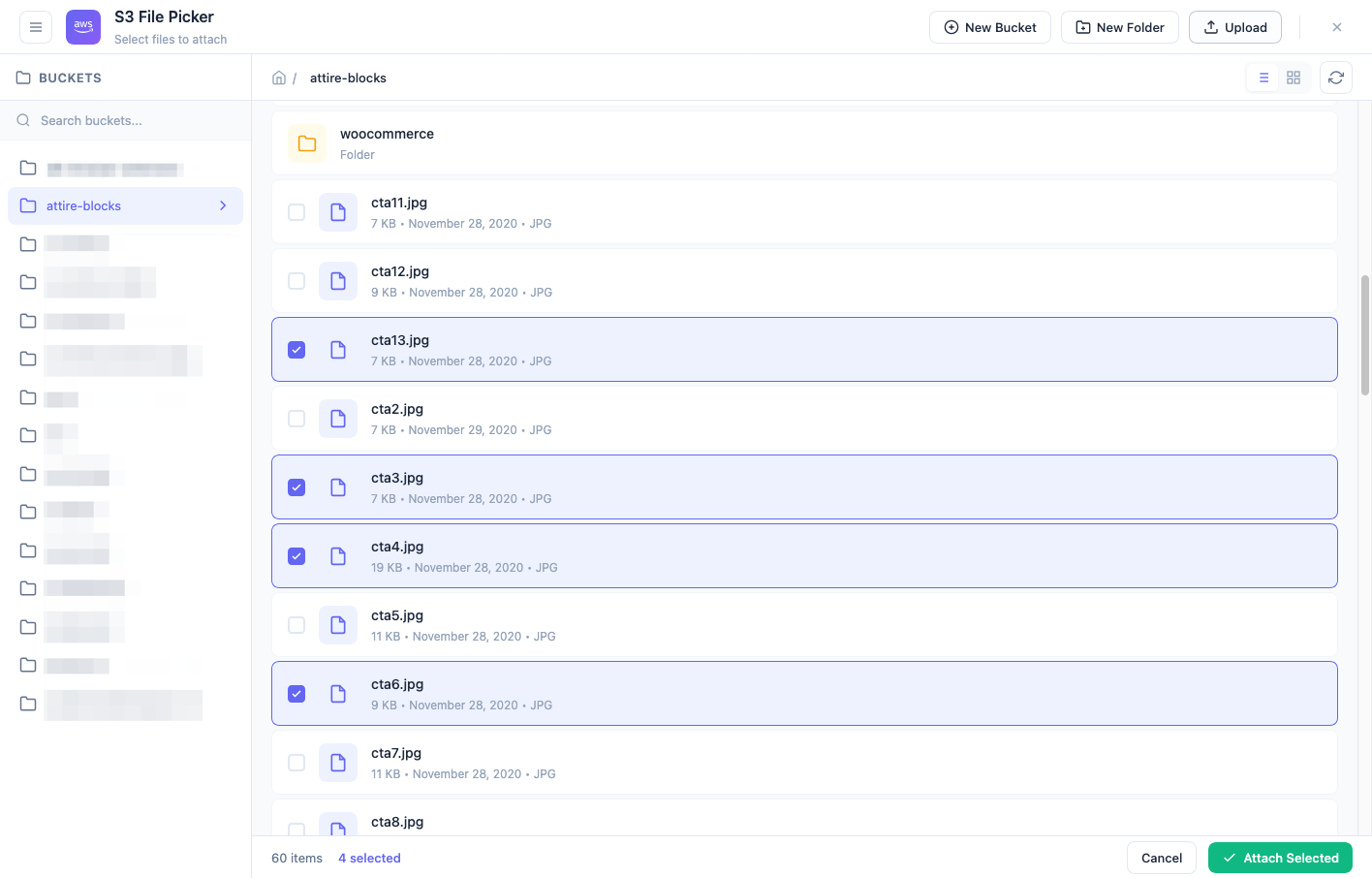The image size is (1372, 878).
Task: Click the AWS logo icon
Action: click(x=82, y=27)
